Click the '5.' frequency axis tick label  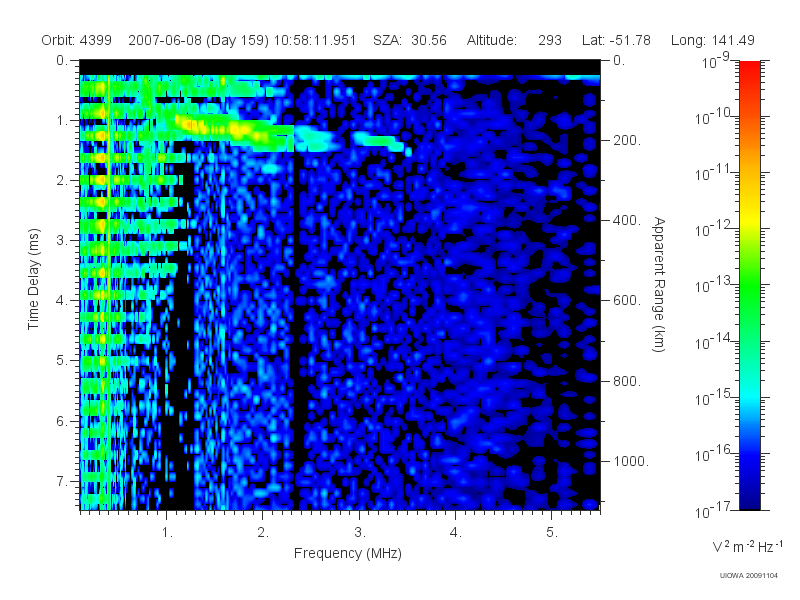[552, 533]
